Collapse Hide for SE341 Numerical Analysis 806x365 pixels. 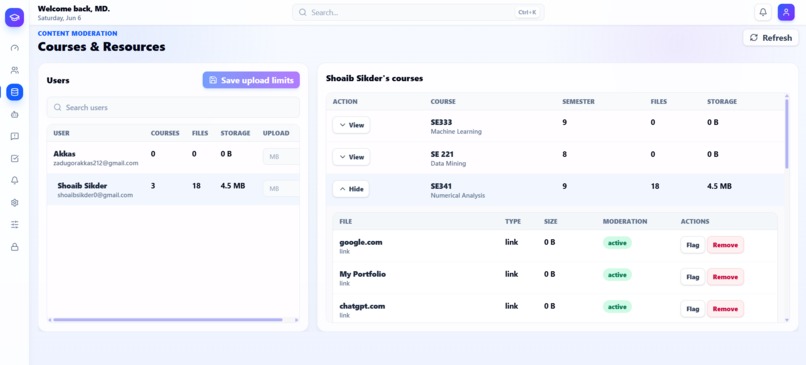351,189
